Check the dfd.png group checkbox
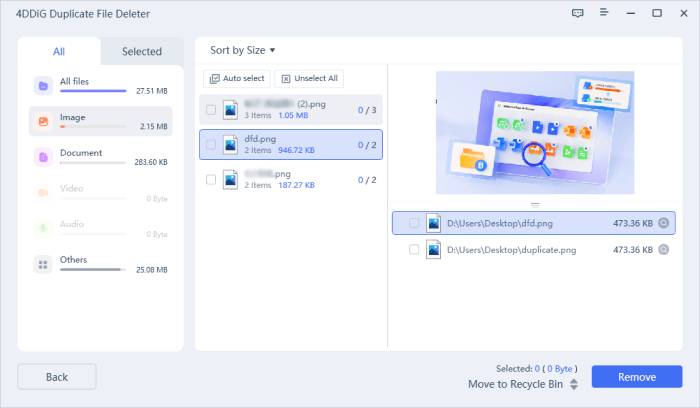Image resolution: width=700 pixels, height=408 pixels. tap(211, 145)
